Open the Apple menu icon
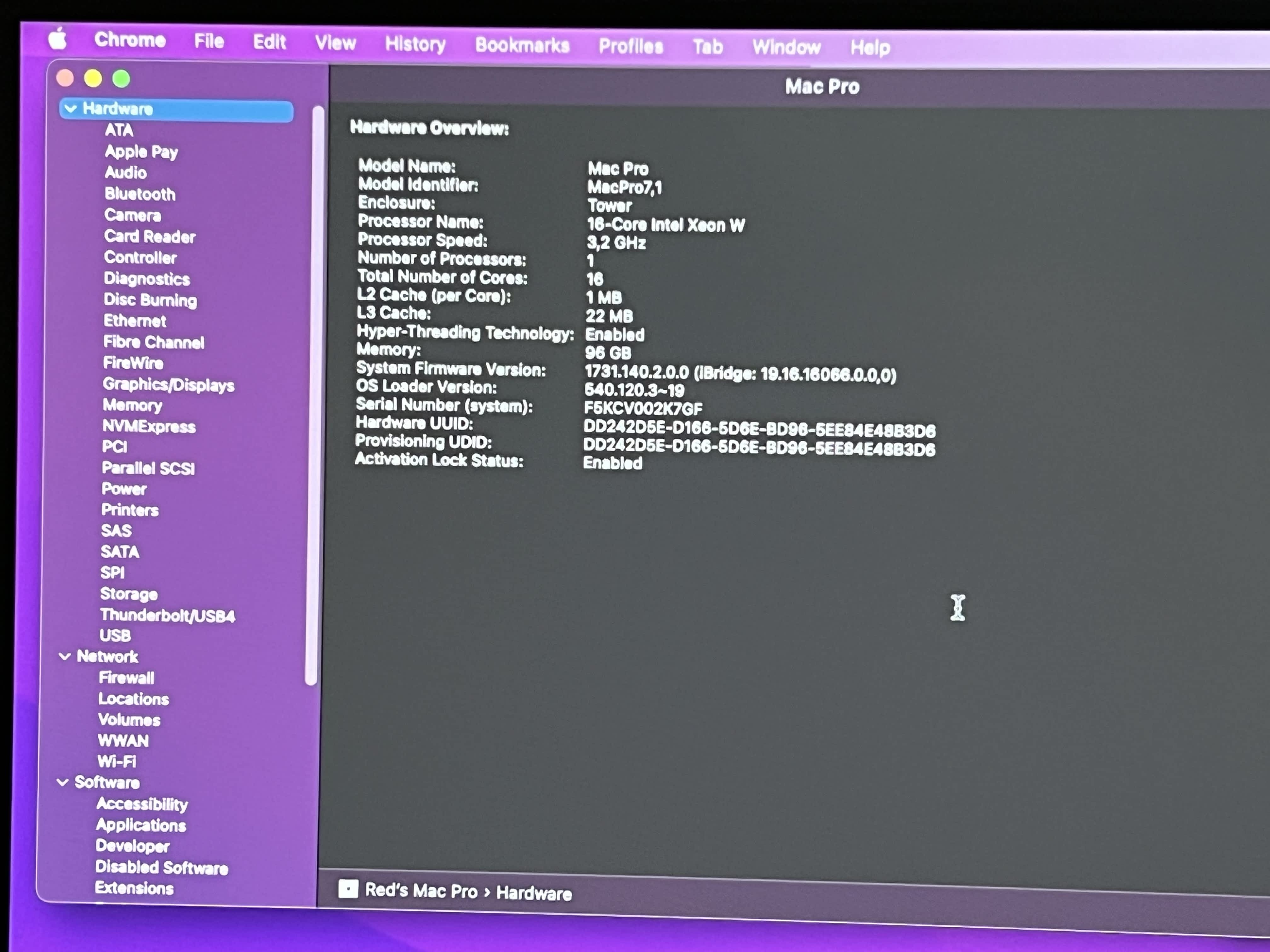The width and height of the screenshot is (1270, 952). coord(57,39)
